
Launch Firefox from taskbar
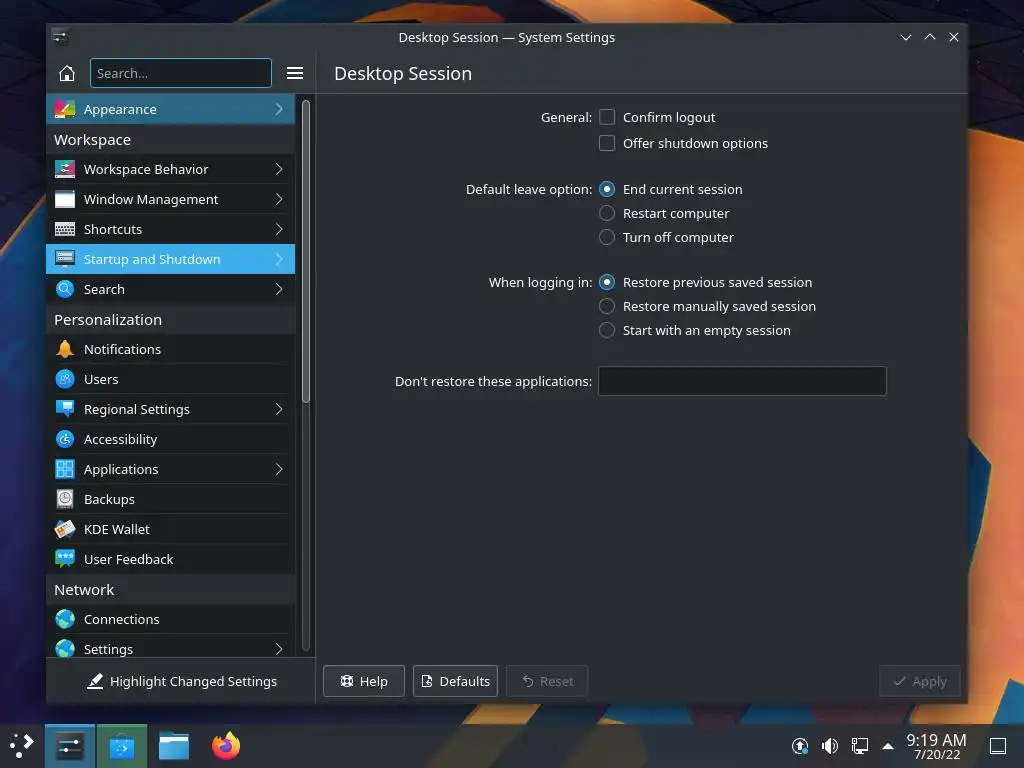226,746
